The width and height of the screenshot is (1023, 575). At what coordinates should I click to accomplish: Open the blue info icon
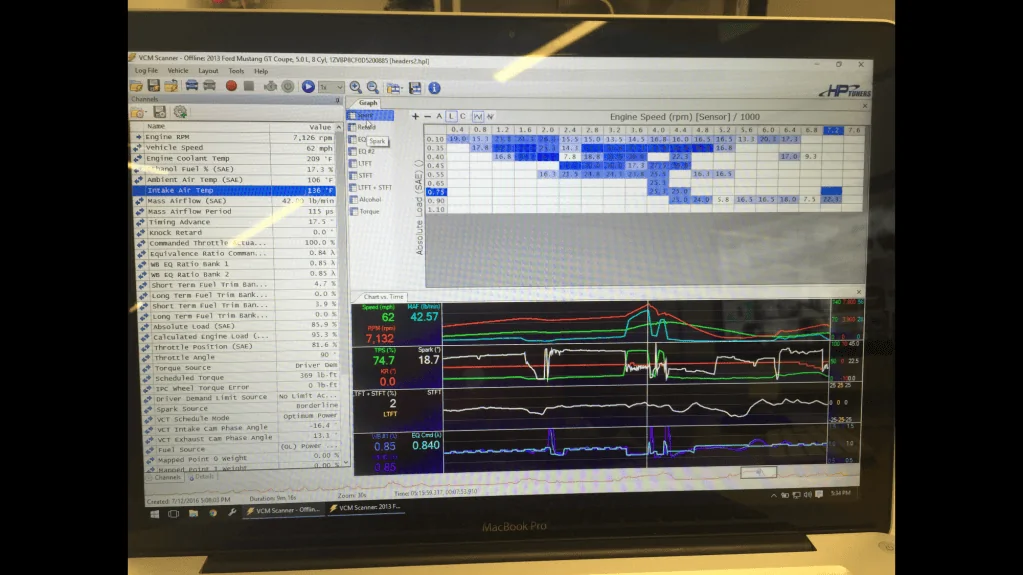(434, 88)
